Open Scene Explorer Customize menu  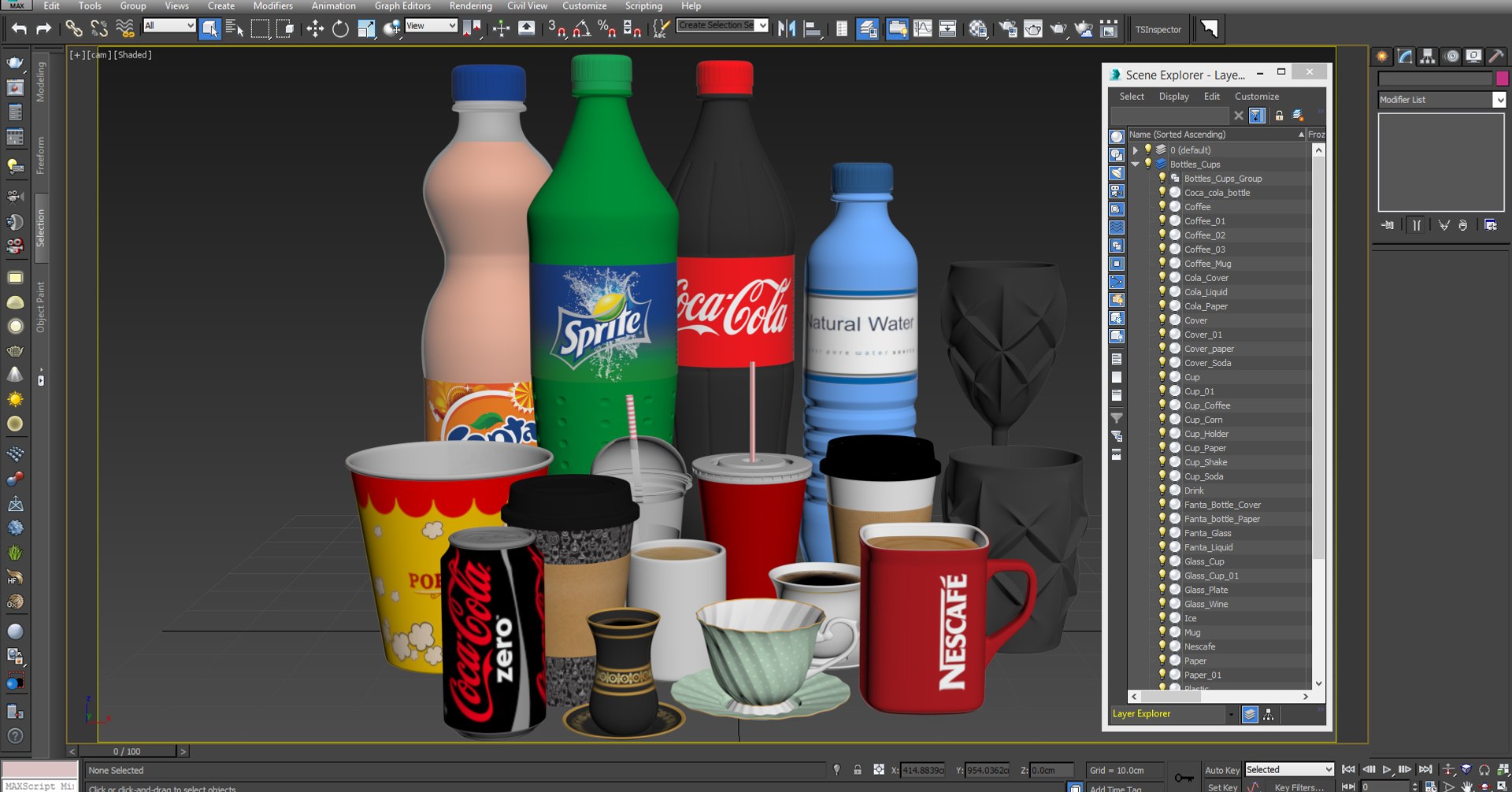coord(1256,97)
